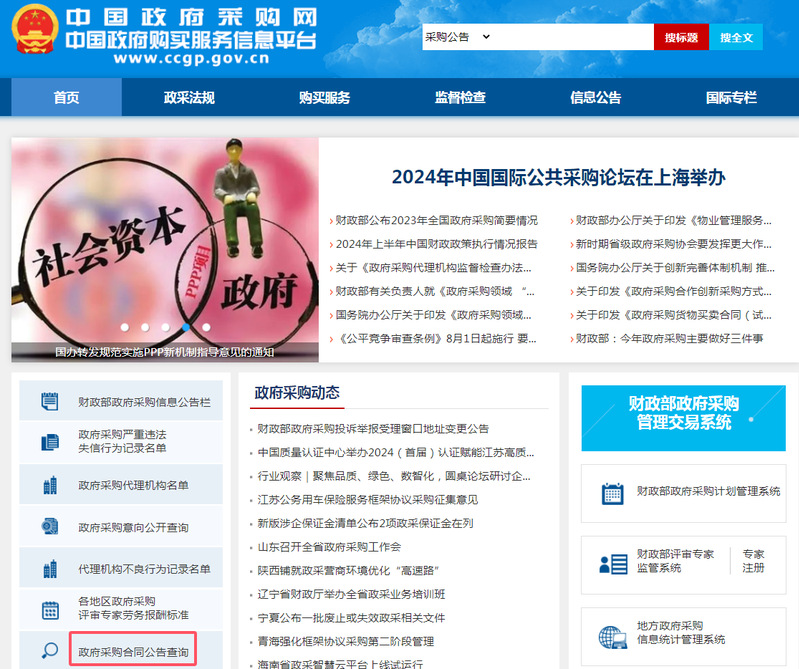Viewport: 799px width, 669px height.
Task: Open 财政部公布2023年全国政府采购简要情况
Action: coord(436,220)
